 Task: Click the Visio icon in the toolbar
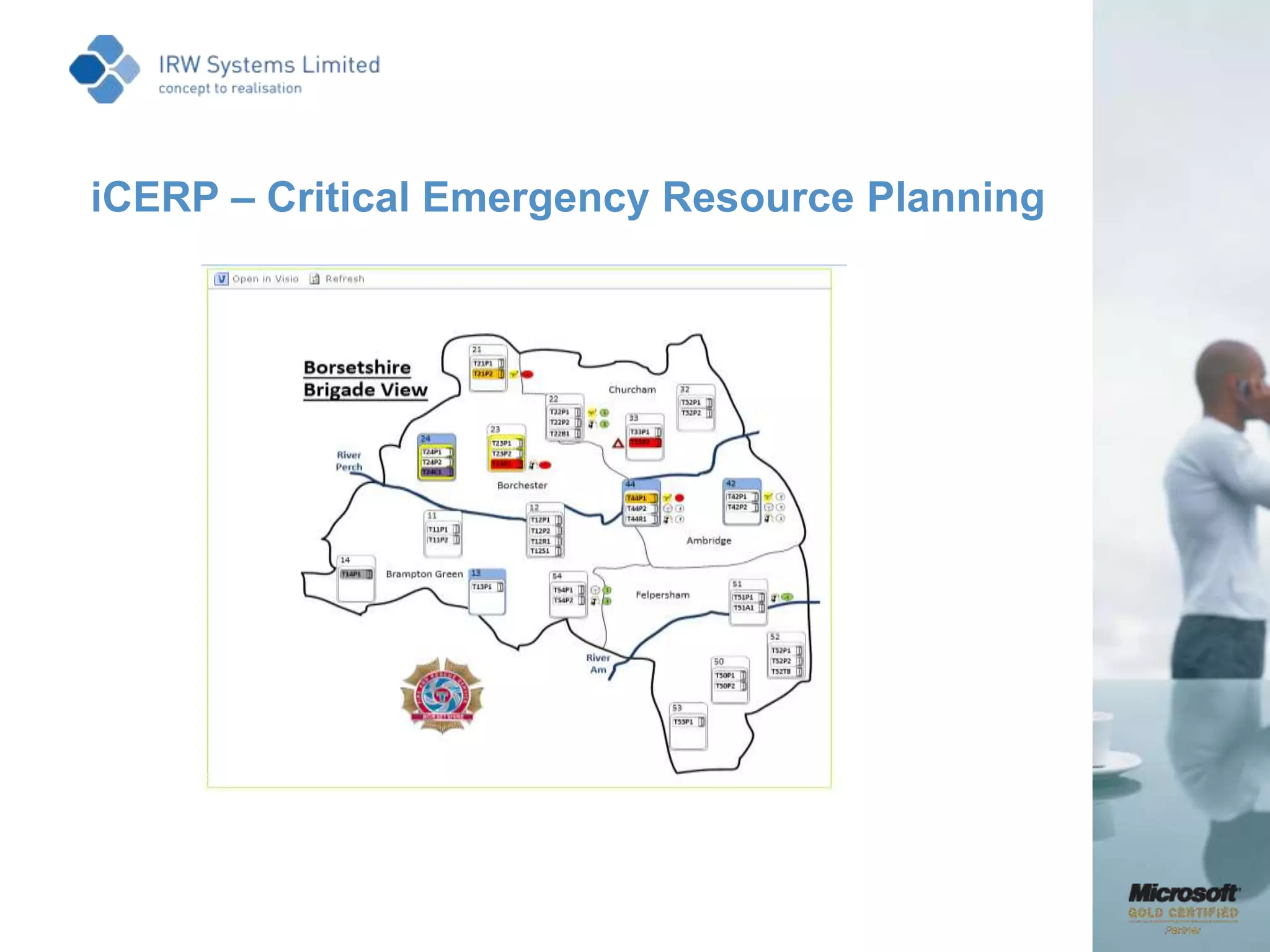coord(221,279)
